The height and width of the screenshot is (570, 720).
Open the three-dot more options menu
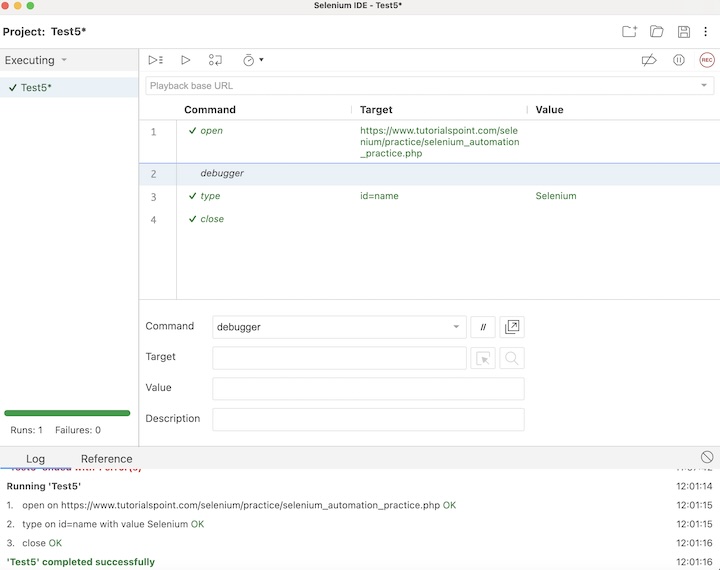click(x=706, y=32)
